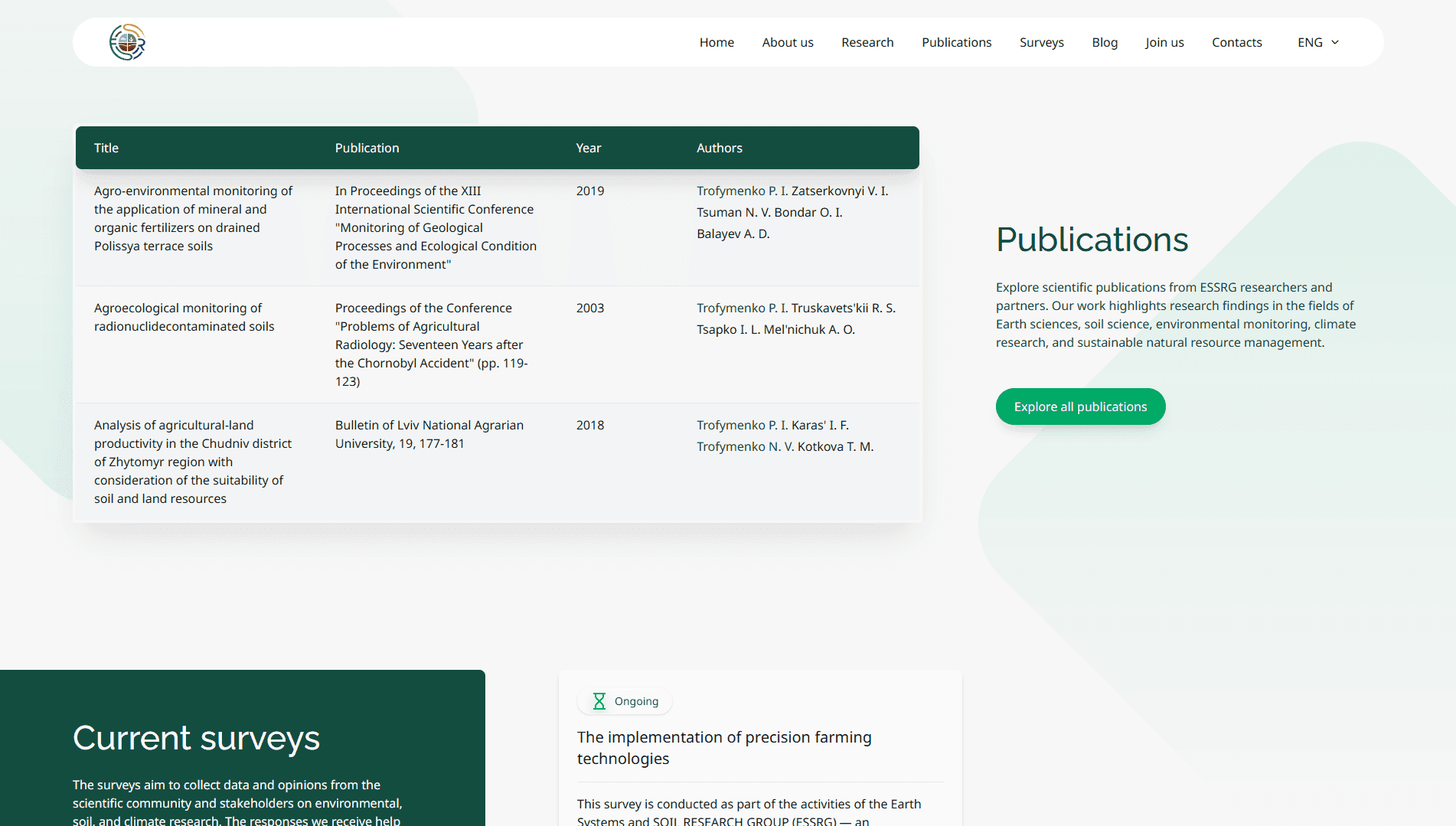Viewport: 1456px width, 826px height.
Task: Click the Title column header
Action: pos(106,148)
